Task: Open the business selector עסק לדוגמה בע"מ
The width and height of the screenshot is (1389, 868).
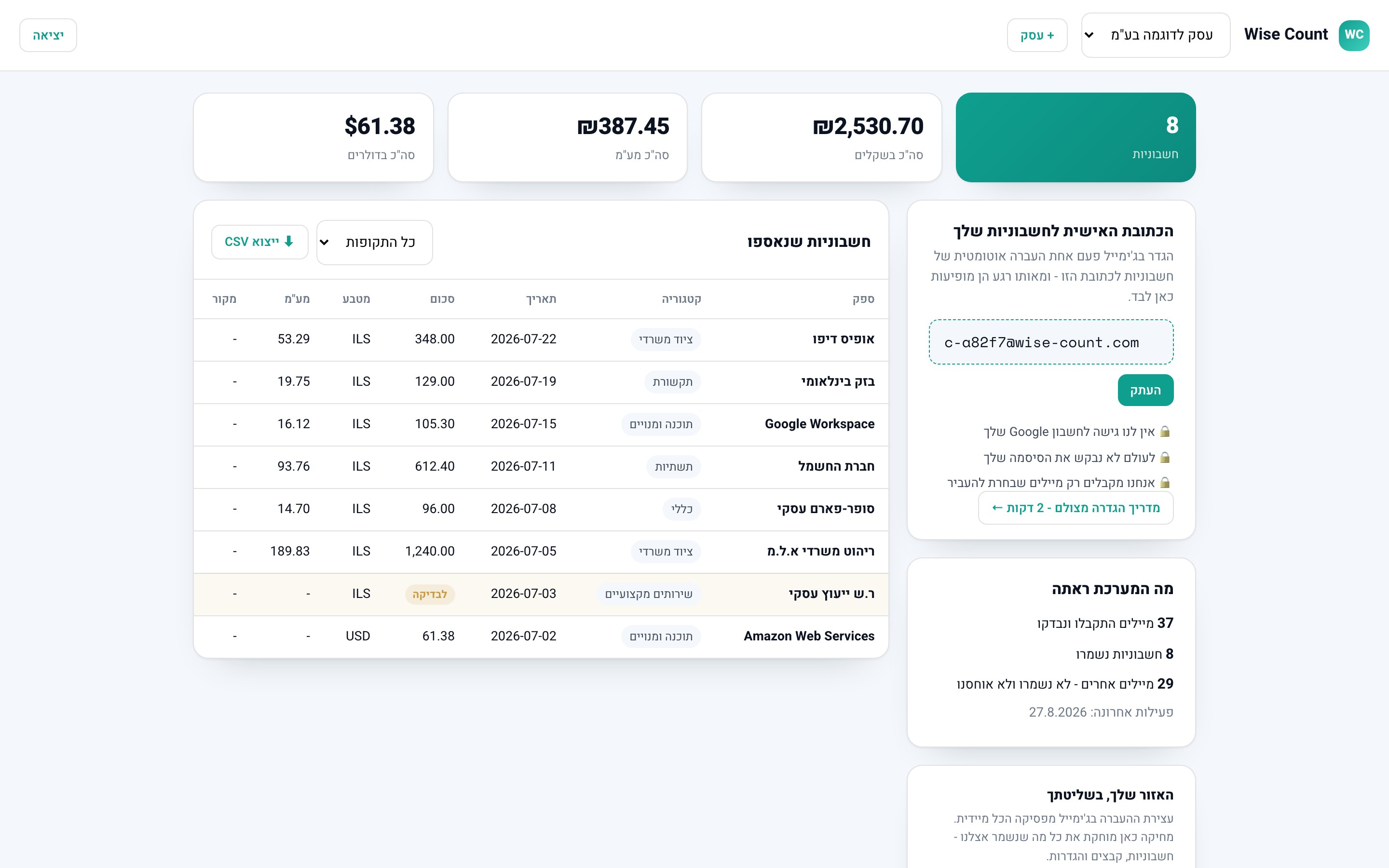Action: 1156,35
